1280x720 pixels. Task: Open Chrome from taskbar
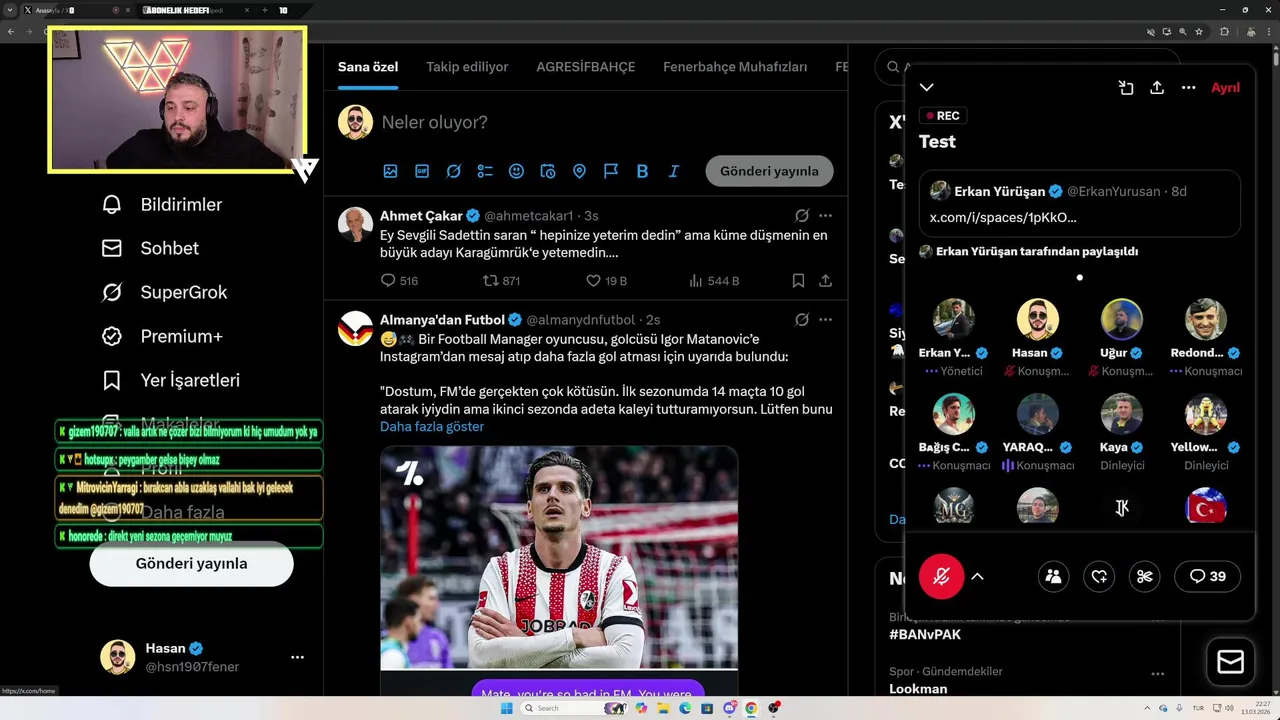pos(751,708)
